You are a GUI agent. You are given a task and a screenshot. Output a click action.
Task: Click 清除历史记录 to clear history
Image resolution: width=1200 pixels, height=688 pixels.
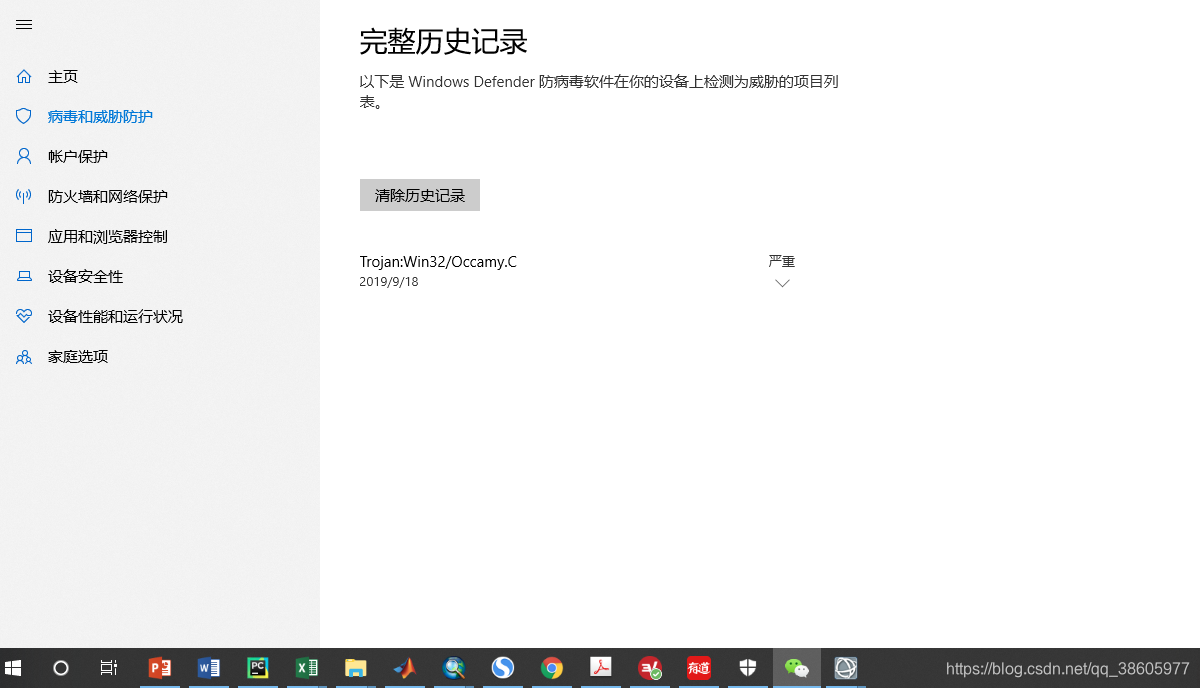tap(419, 194)
